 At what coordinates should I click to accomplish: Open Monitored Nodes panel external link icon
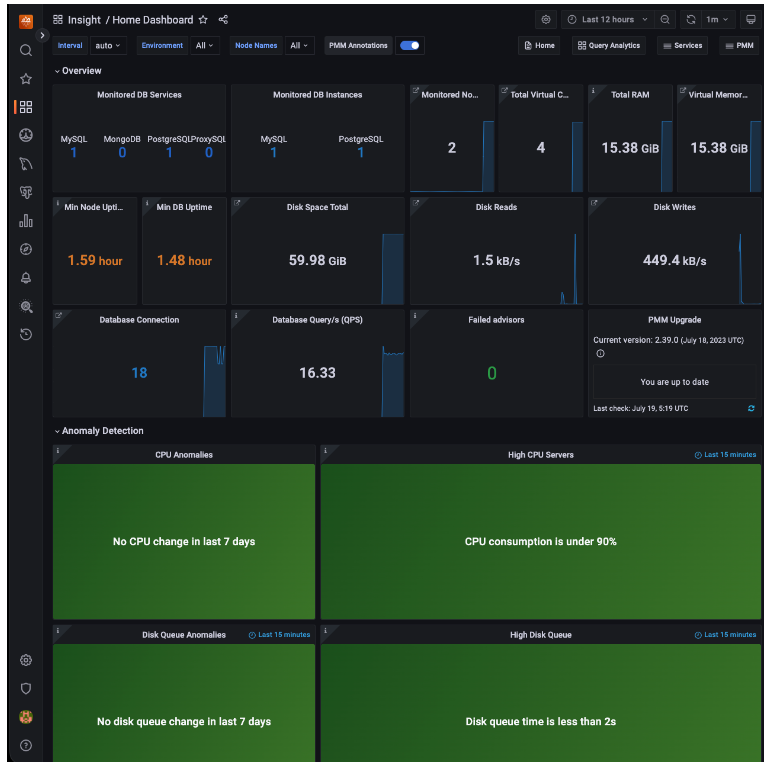click(415, 90)
